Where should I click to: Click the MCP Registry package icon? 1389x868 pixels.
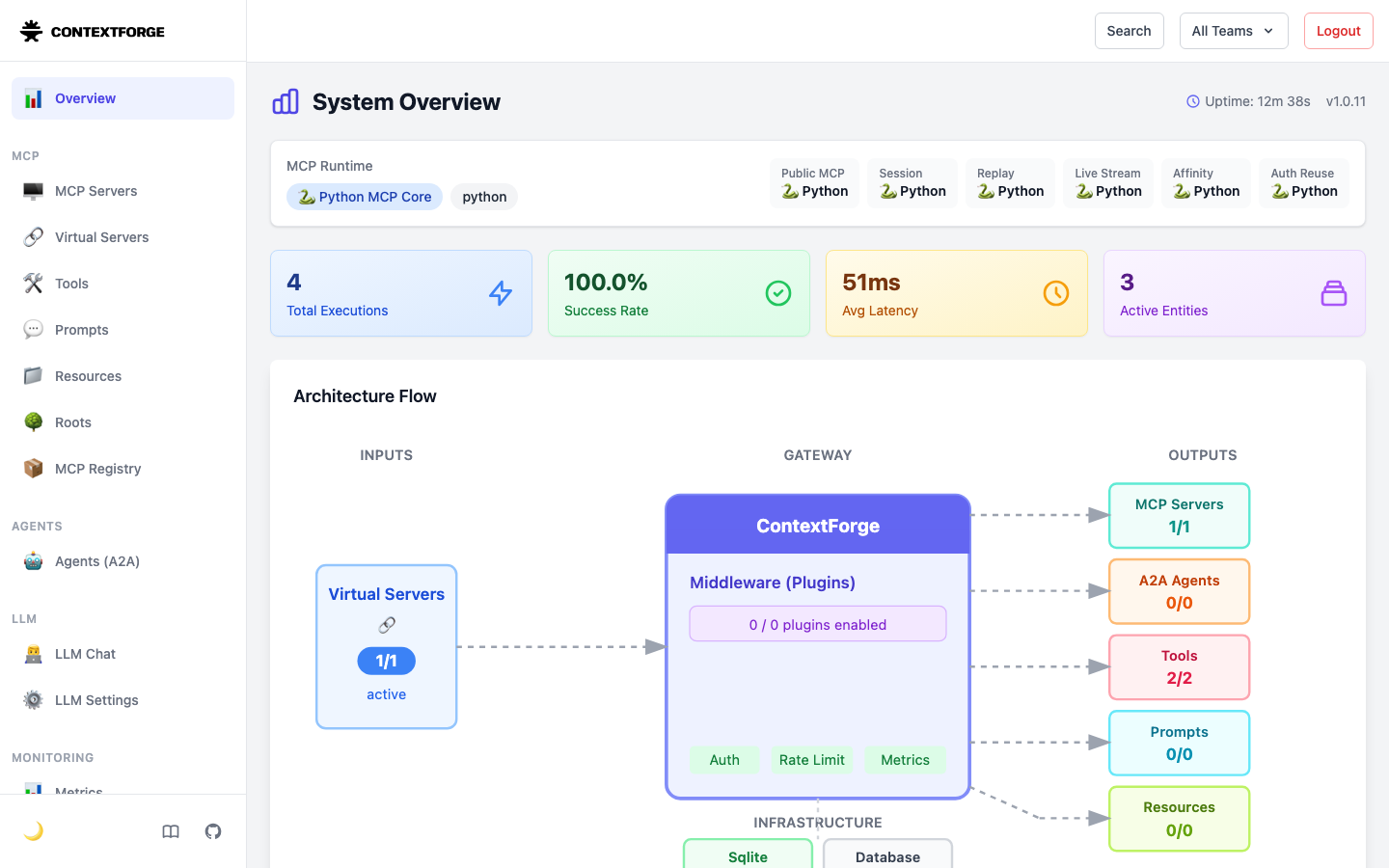point(34,469)
